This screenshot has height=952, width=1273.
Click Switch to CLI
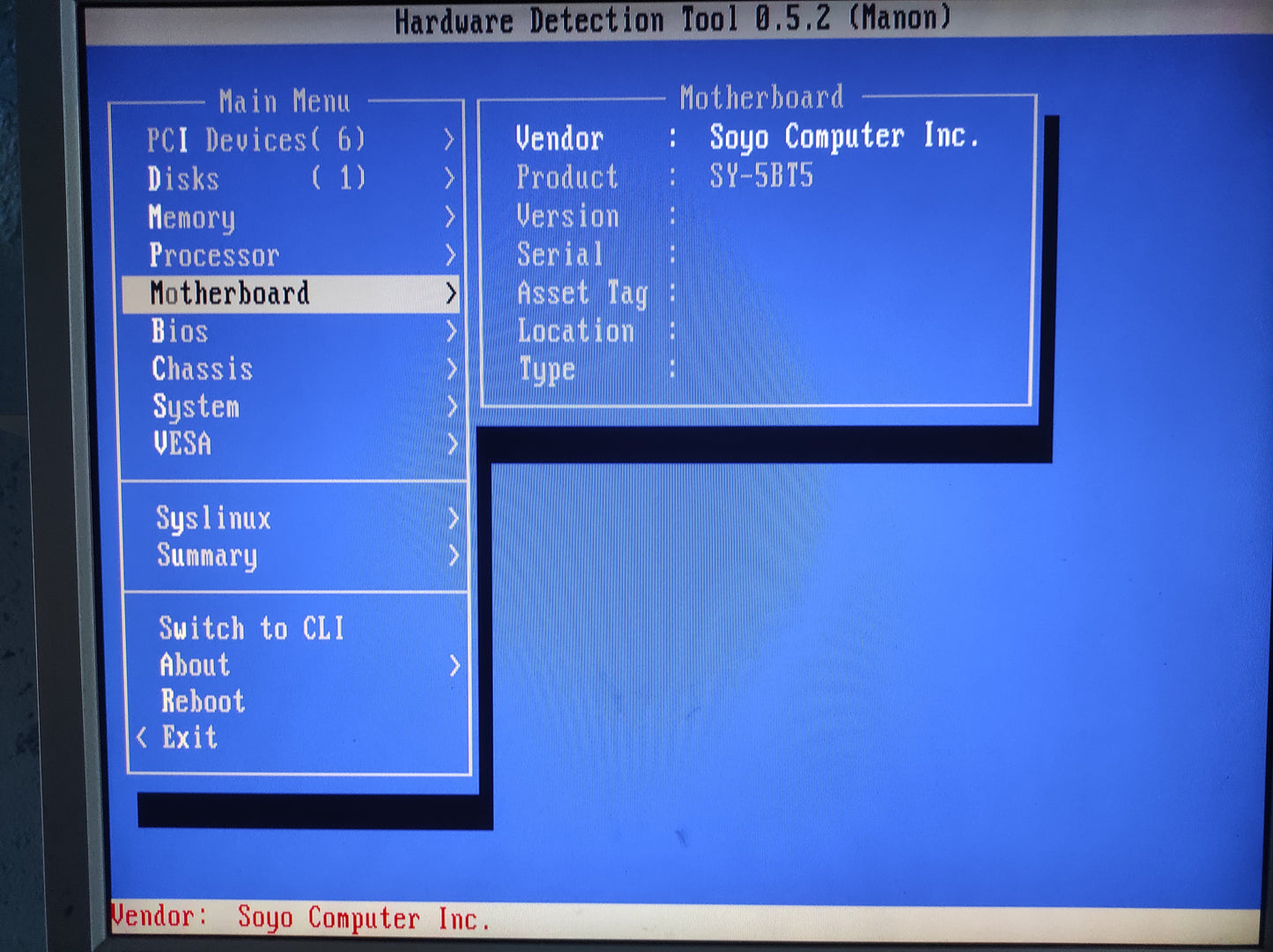coord(251,628)
